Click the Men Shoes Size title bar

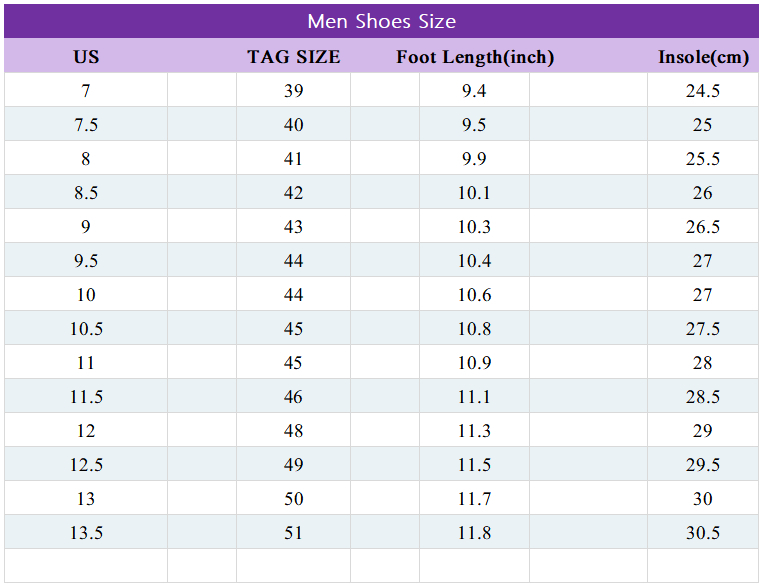tap(381, 21)
